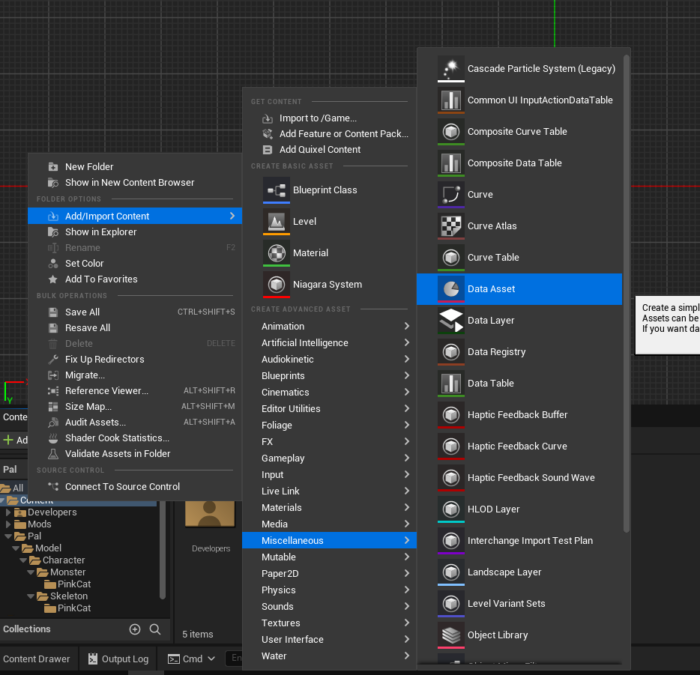Click the Blueprint Class icon

(276, 190)
